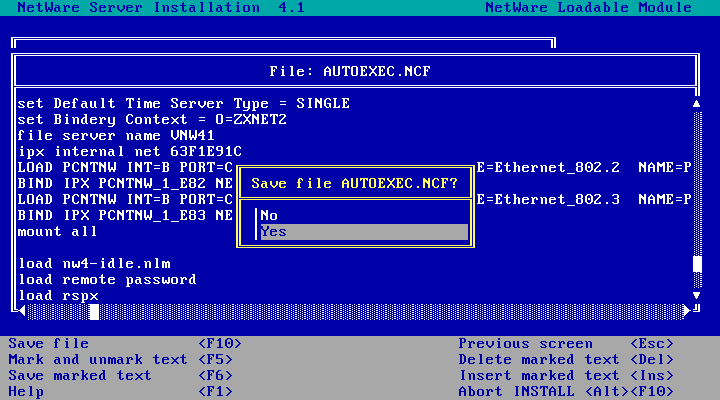720x400 pixels.
Task: Select Yes in save dialog
Action: coord(364,232)
